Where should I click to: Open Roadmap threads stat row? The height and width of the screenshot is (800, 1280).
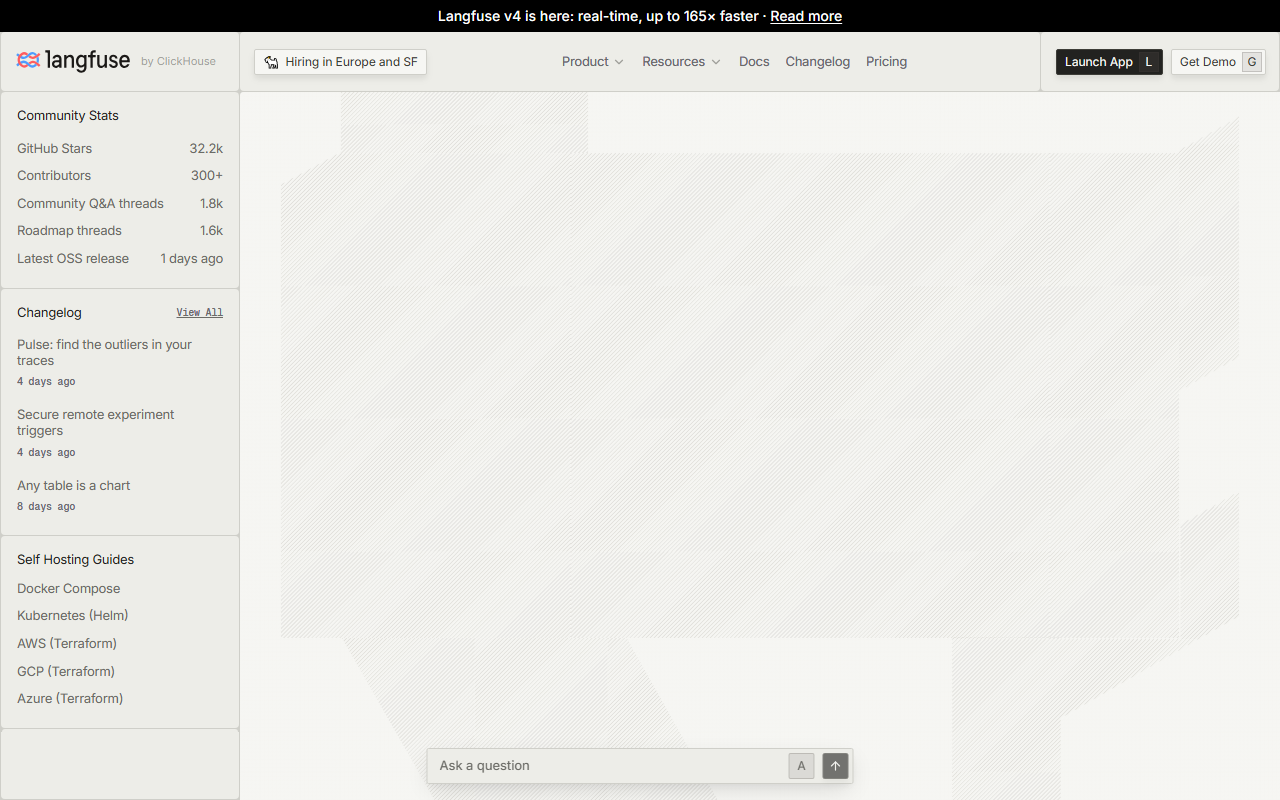120,231
